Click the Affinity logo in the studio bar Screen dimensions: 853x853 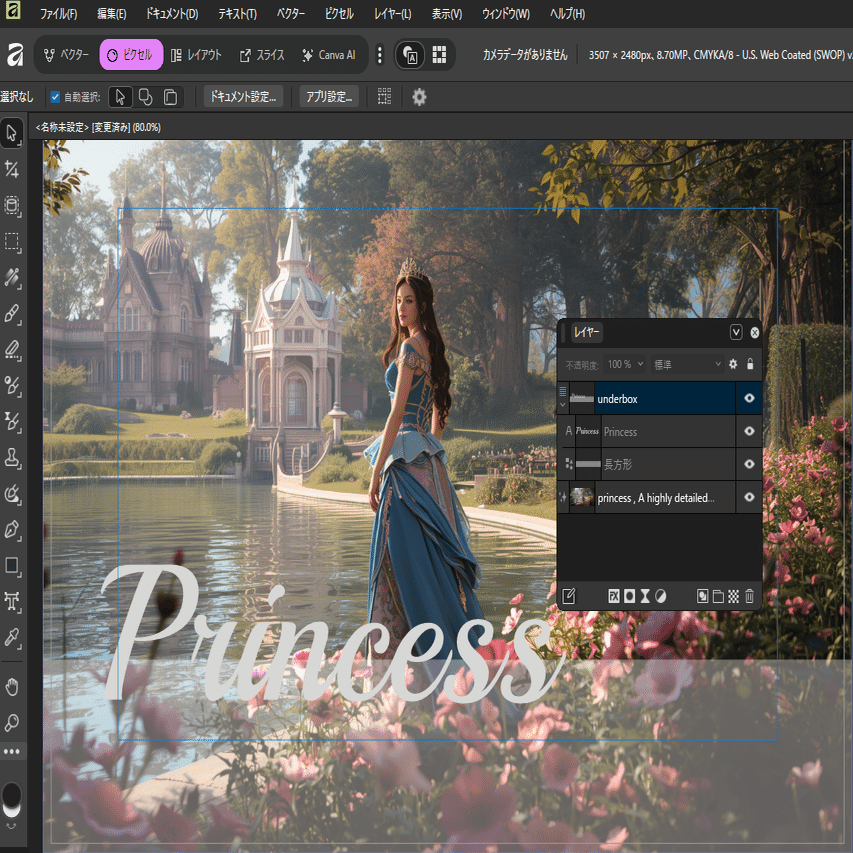15,54
